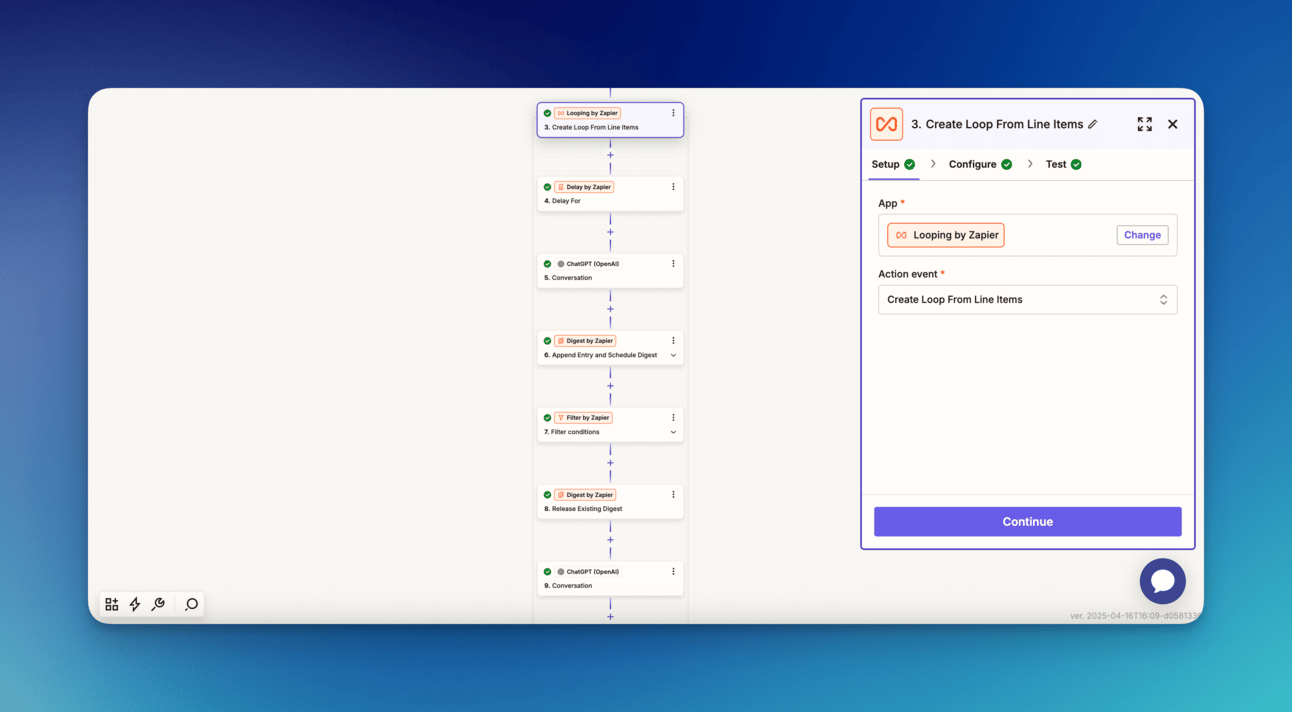Add a step between steps 3 and 4
The width and height of the screenshot is (1292, 712).
[x=610, y=155]
